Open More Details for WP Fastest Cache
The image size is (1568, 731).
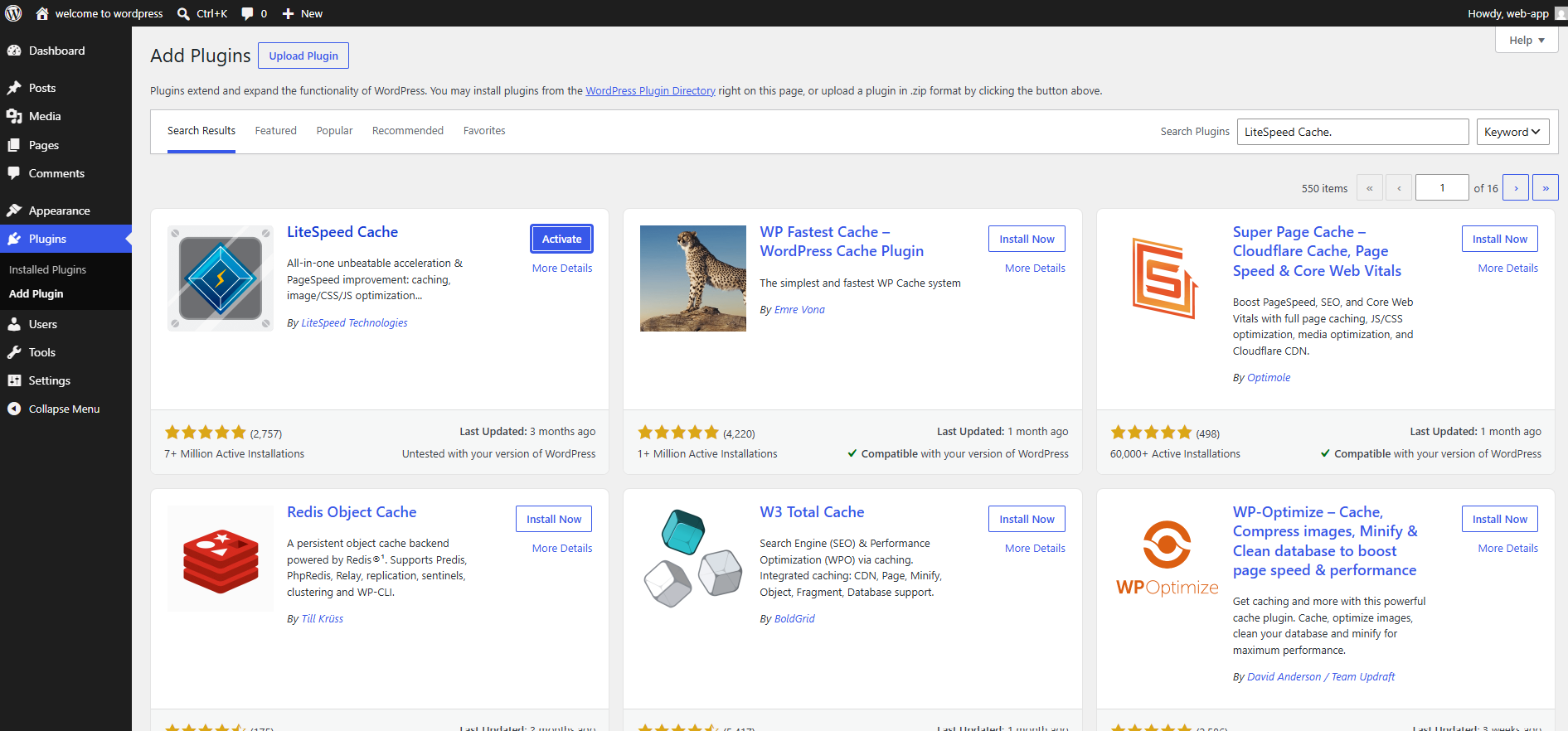coord(1035,268)
